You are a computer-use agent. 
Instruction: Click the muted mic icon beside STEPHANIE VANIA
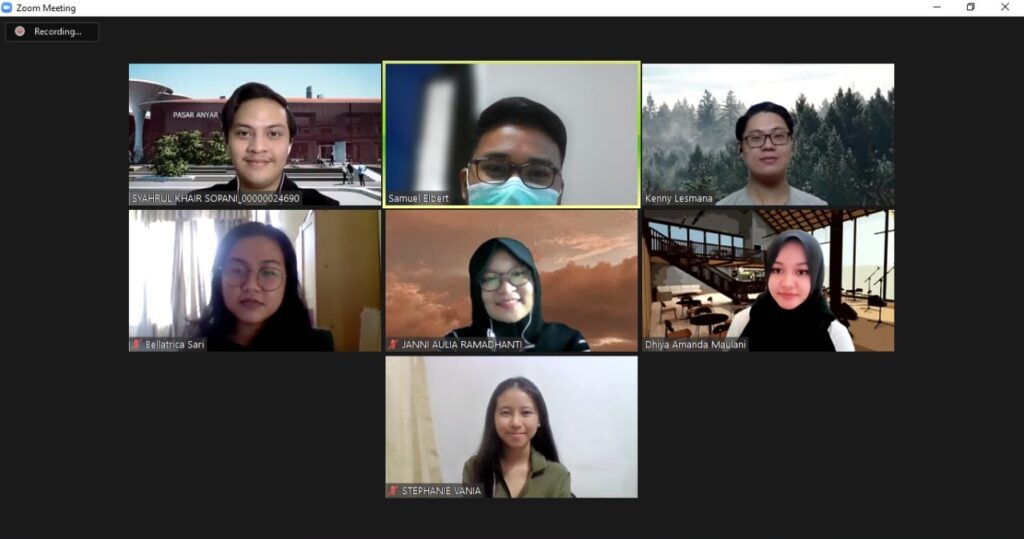coord(393,491)
